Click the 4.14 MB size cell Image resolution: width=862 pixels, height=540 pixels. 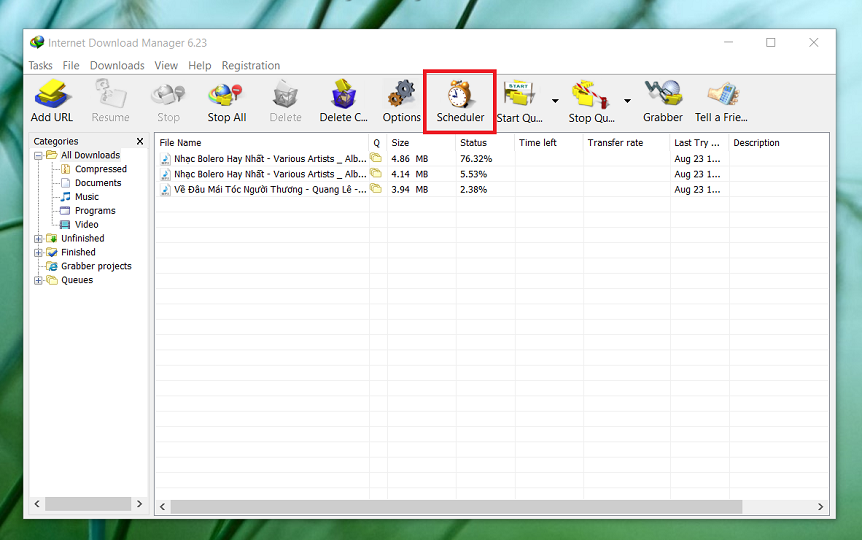coord(410,174)
